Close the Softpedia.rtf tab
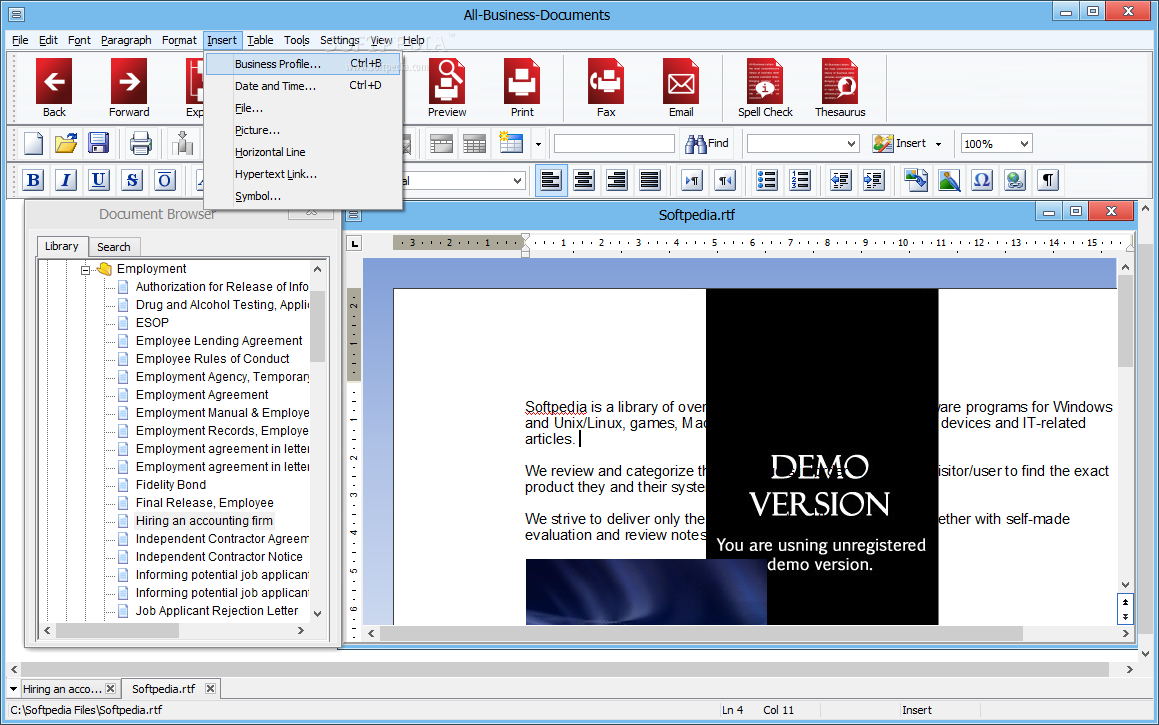Image resolution: width=1159 pixels, height=725 pixels. click(210, 689)
